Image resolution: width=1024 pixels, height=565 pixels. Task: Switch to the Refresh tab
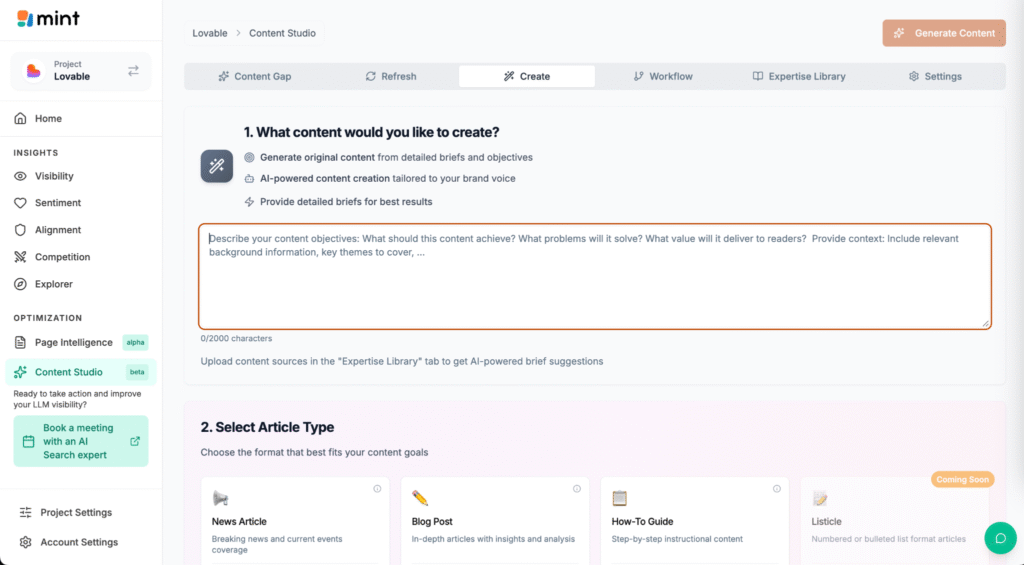click(x=390, y=76)
